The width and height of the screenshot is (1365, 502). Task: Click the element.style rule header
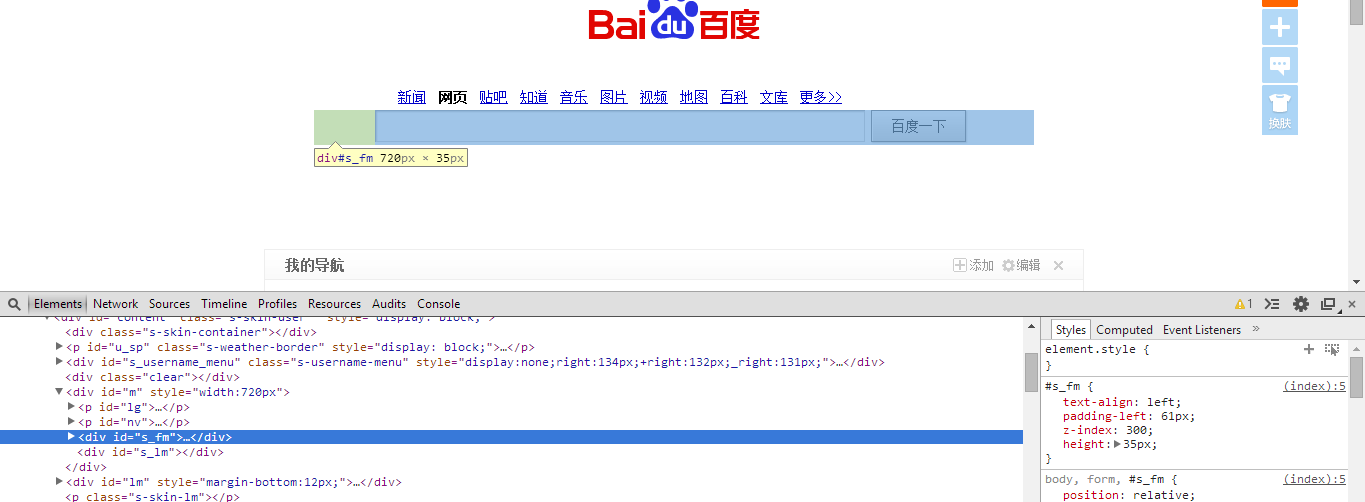click(1097, 350)
